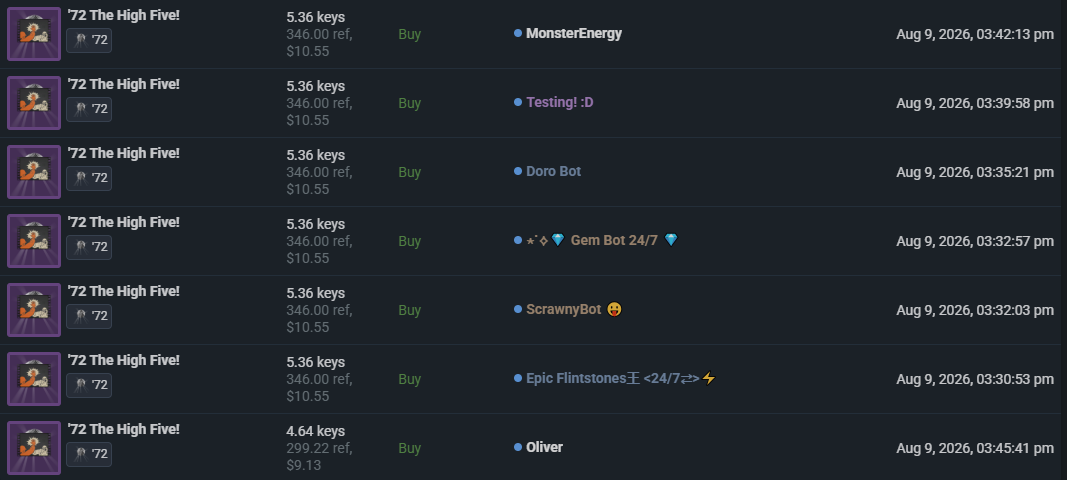Click the 03:45:41 pm listing timestamp
This screenshot has height=480, width=1067.
pyautogui.click(x=974, y=448)
